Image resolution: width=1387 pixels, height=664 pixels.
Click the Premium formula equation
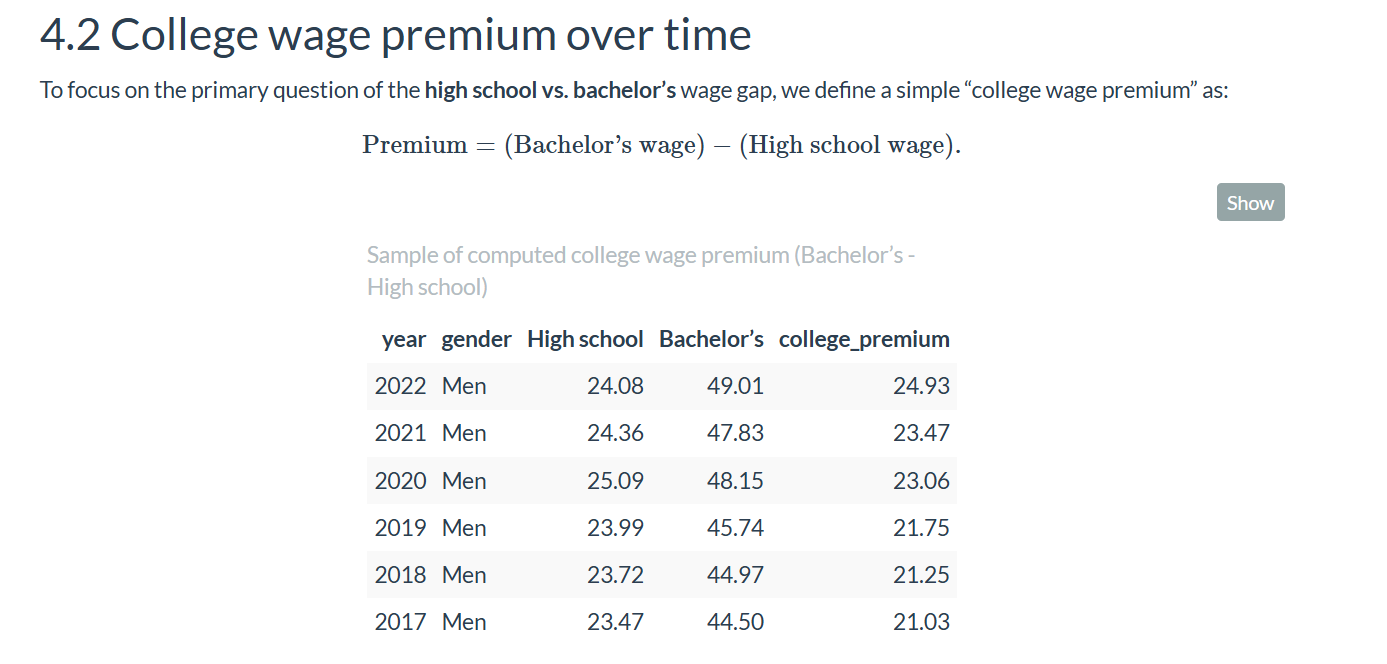661,145
